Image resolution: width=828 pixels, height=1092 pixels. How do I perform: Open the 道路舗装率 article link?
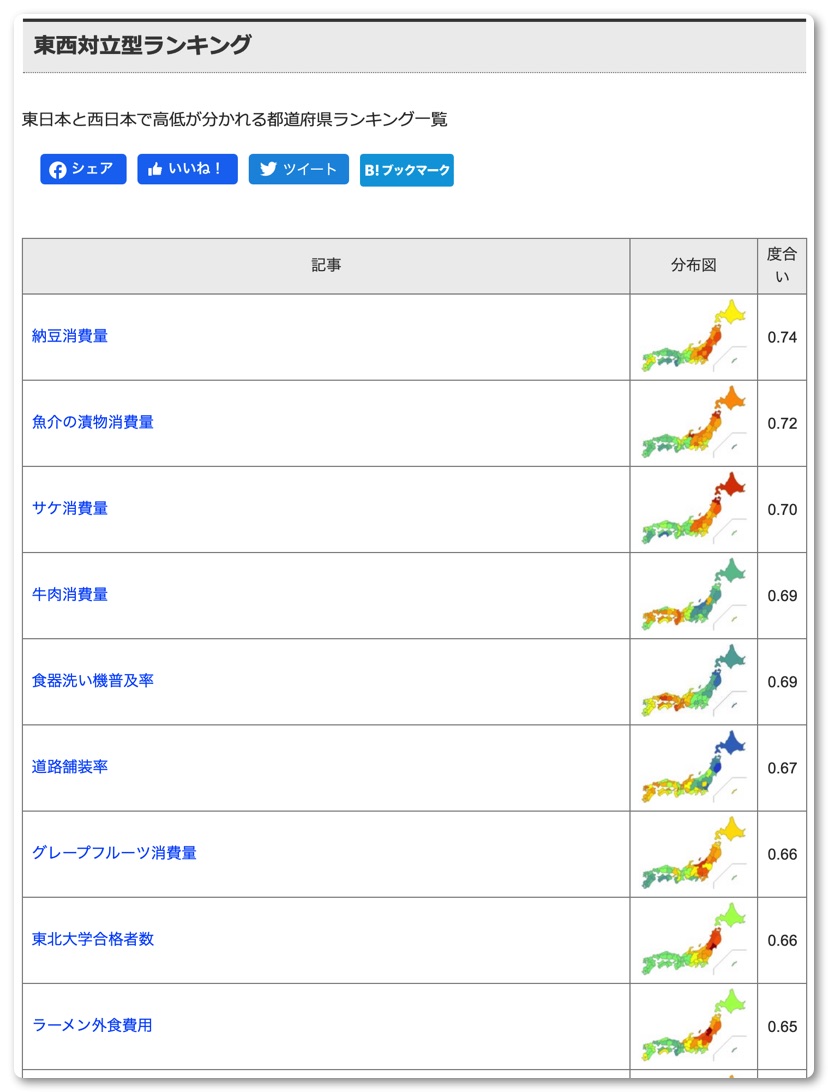coord(70,766)
